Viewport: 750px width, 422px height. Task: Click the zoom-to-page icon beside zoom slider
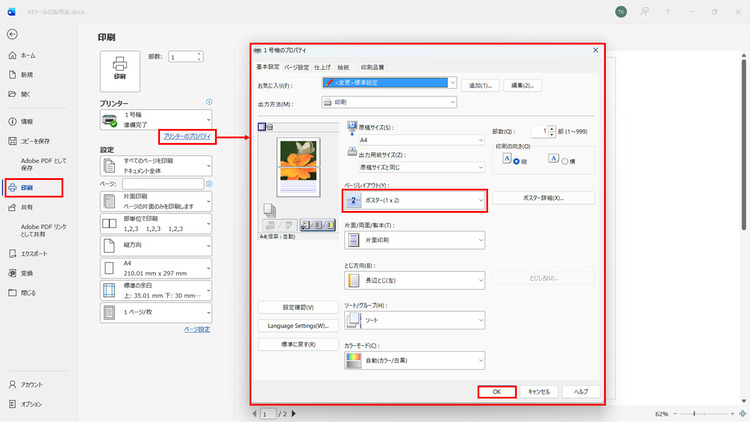click(x=743, y=413)
